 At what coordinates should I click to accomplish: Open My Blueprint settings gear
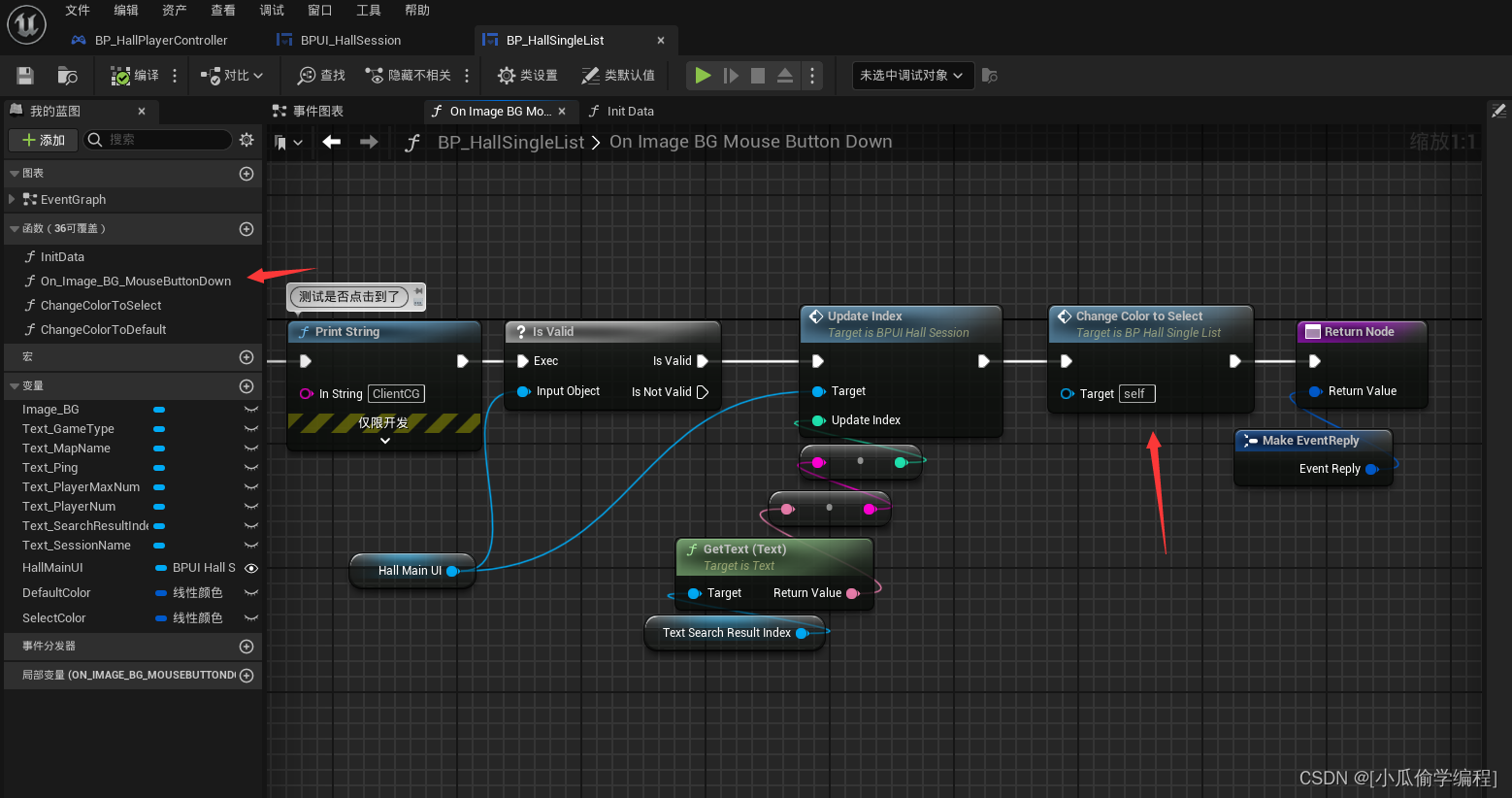(247, 140)
